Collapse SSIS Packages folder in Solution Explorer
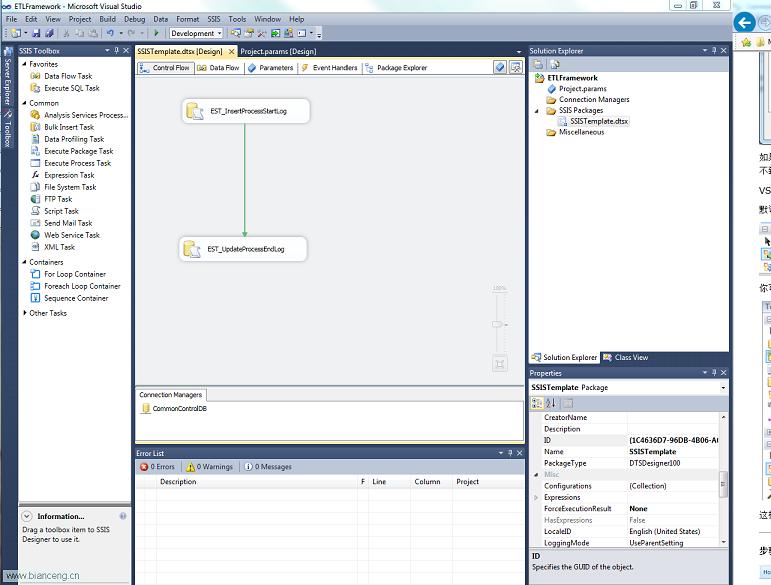The width and height of the screenshot is (771, 585). [537, 111]
